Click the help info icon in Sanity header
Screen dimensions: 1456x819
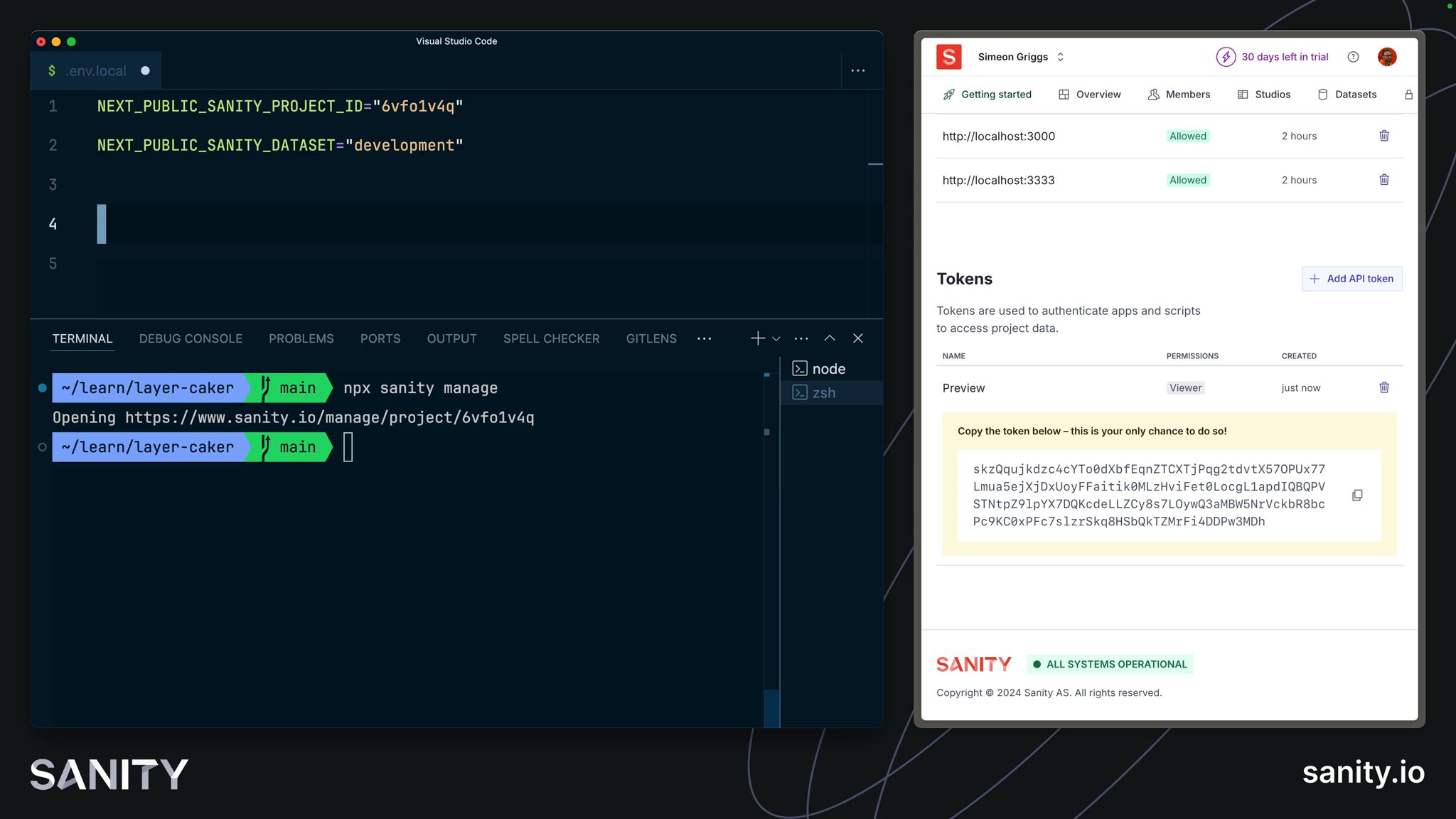click(x=1352, y=56)
